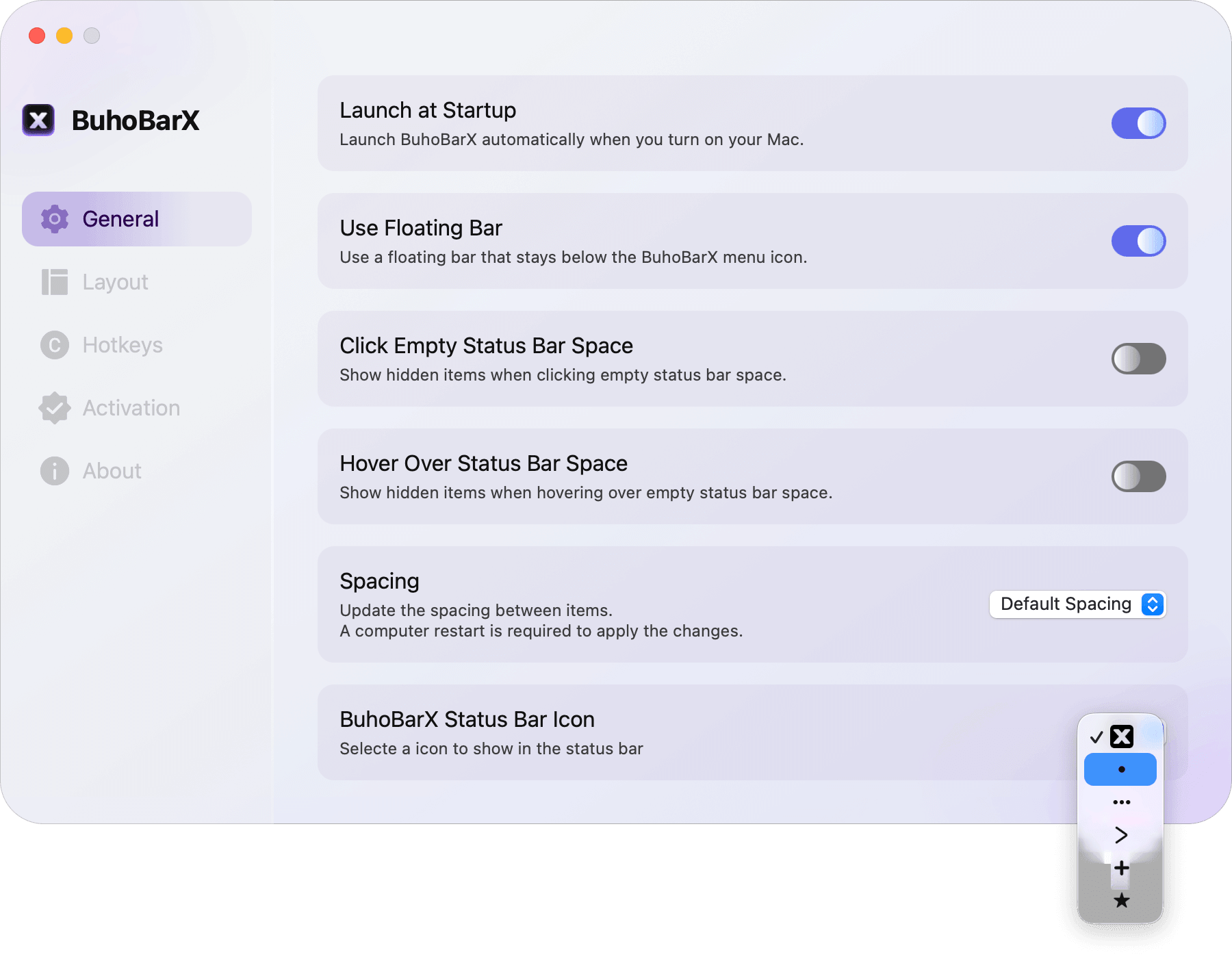Select the checked X icon in the popup
The image size is (1232, 961).
click(1120, 736)
